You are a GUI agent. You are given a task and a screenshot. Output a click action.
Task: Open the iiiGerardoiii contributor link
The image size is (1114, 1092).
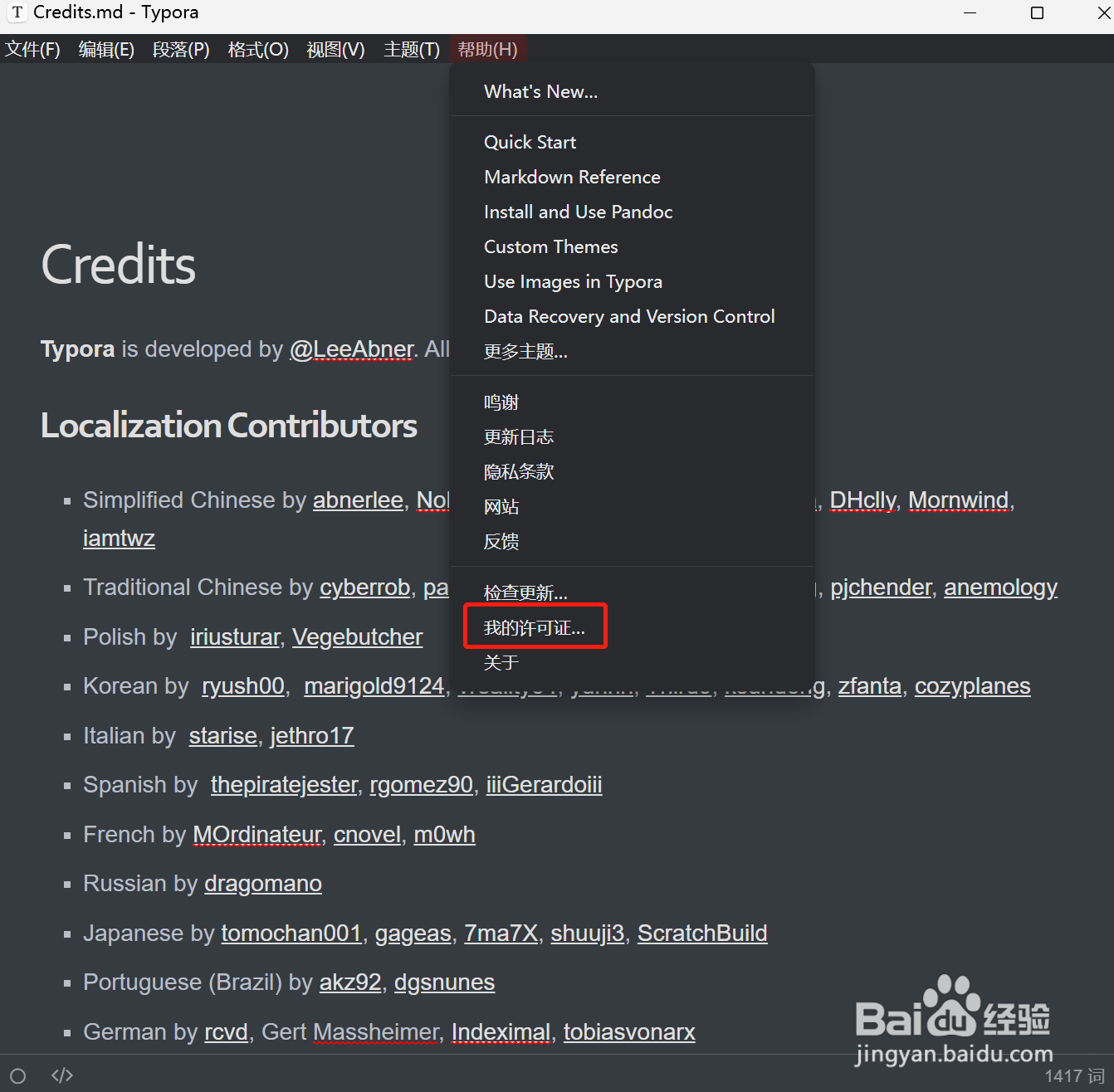tap(545, 785)
